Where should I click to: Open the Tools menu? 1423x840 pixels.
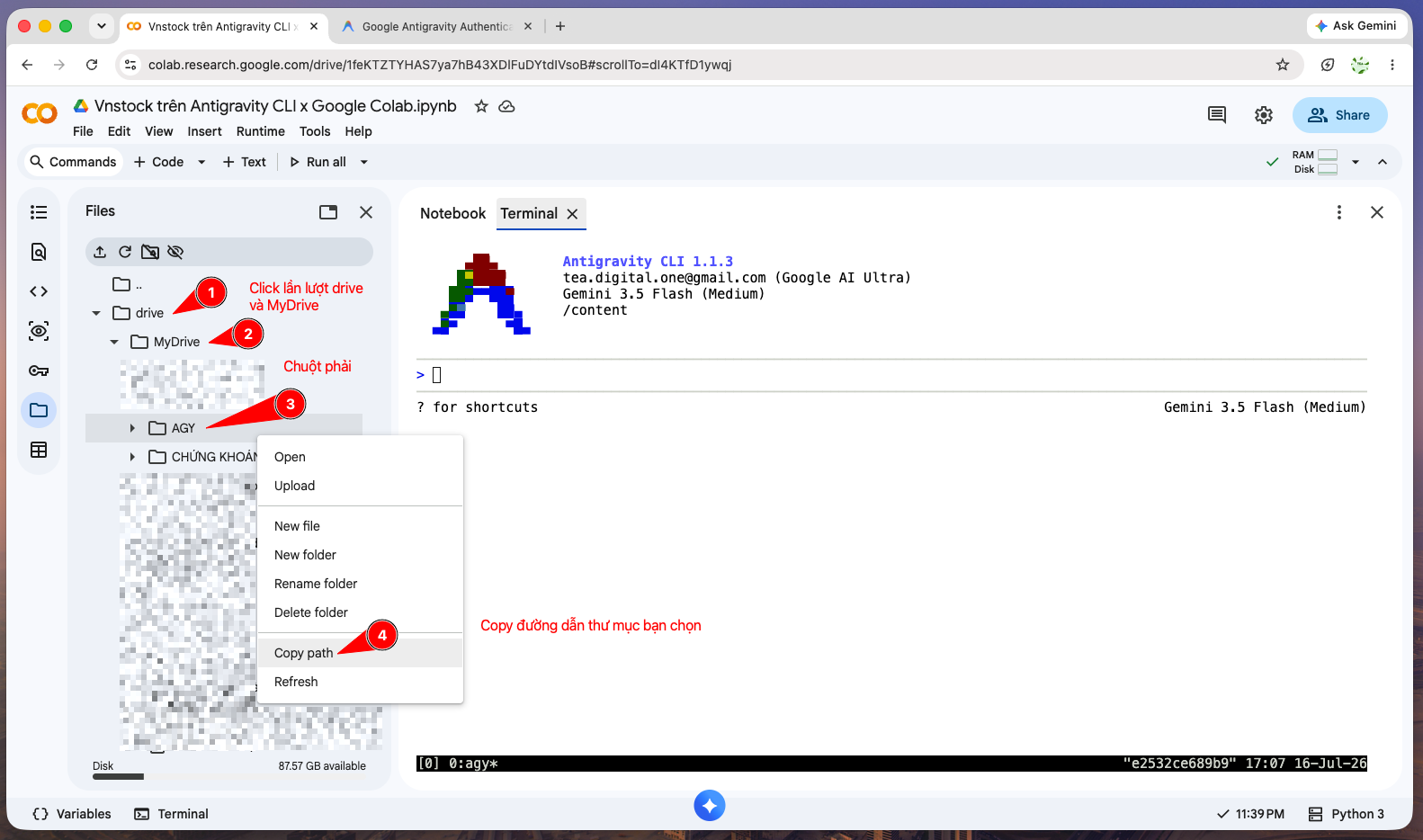[x=315, y=131]
